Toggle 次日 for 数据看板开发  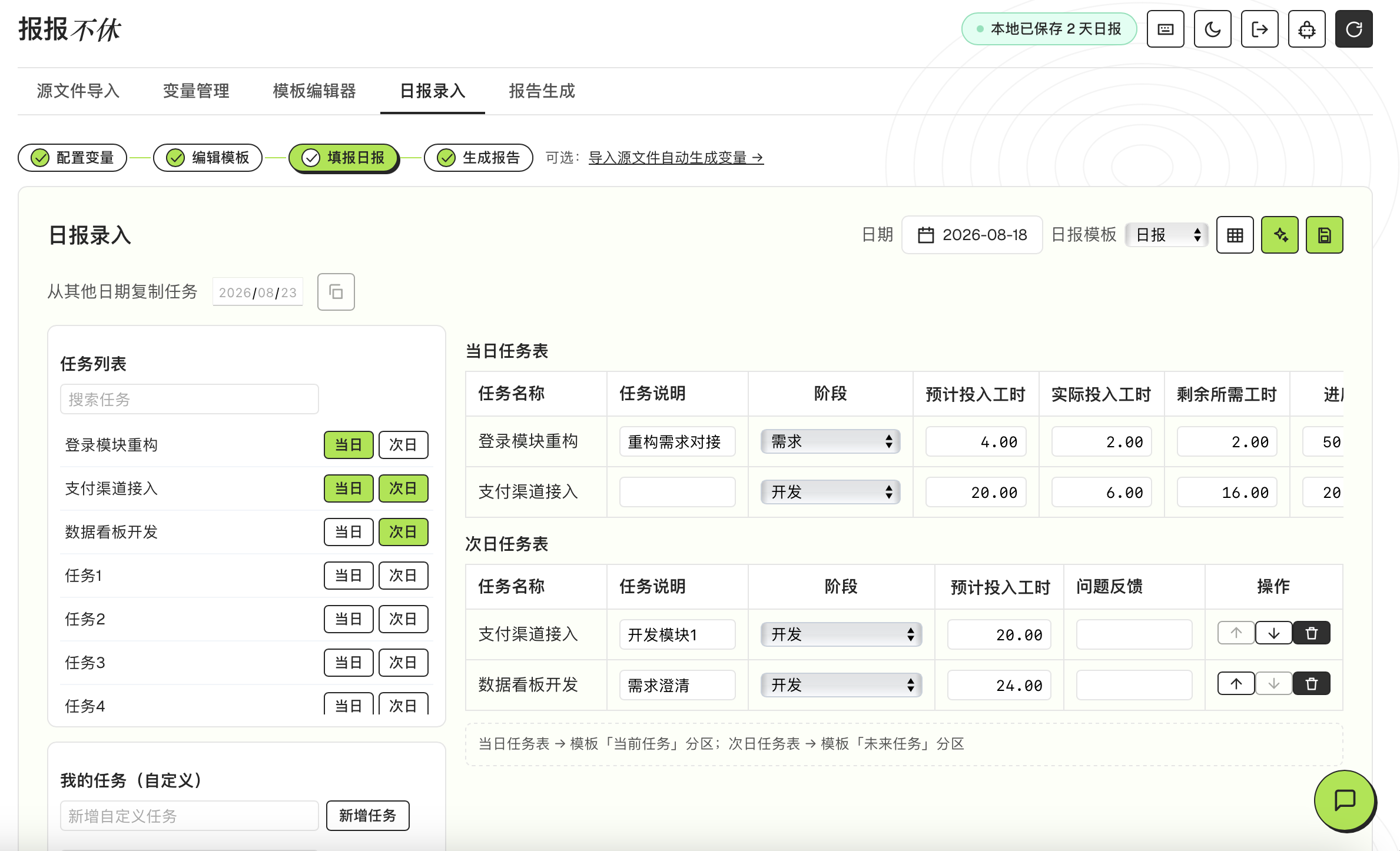[x=403, y=531]
